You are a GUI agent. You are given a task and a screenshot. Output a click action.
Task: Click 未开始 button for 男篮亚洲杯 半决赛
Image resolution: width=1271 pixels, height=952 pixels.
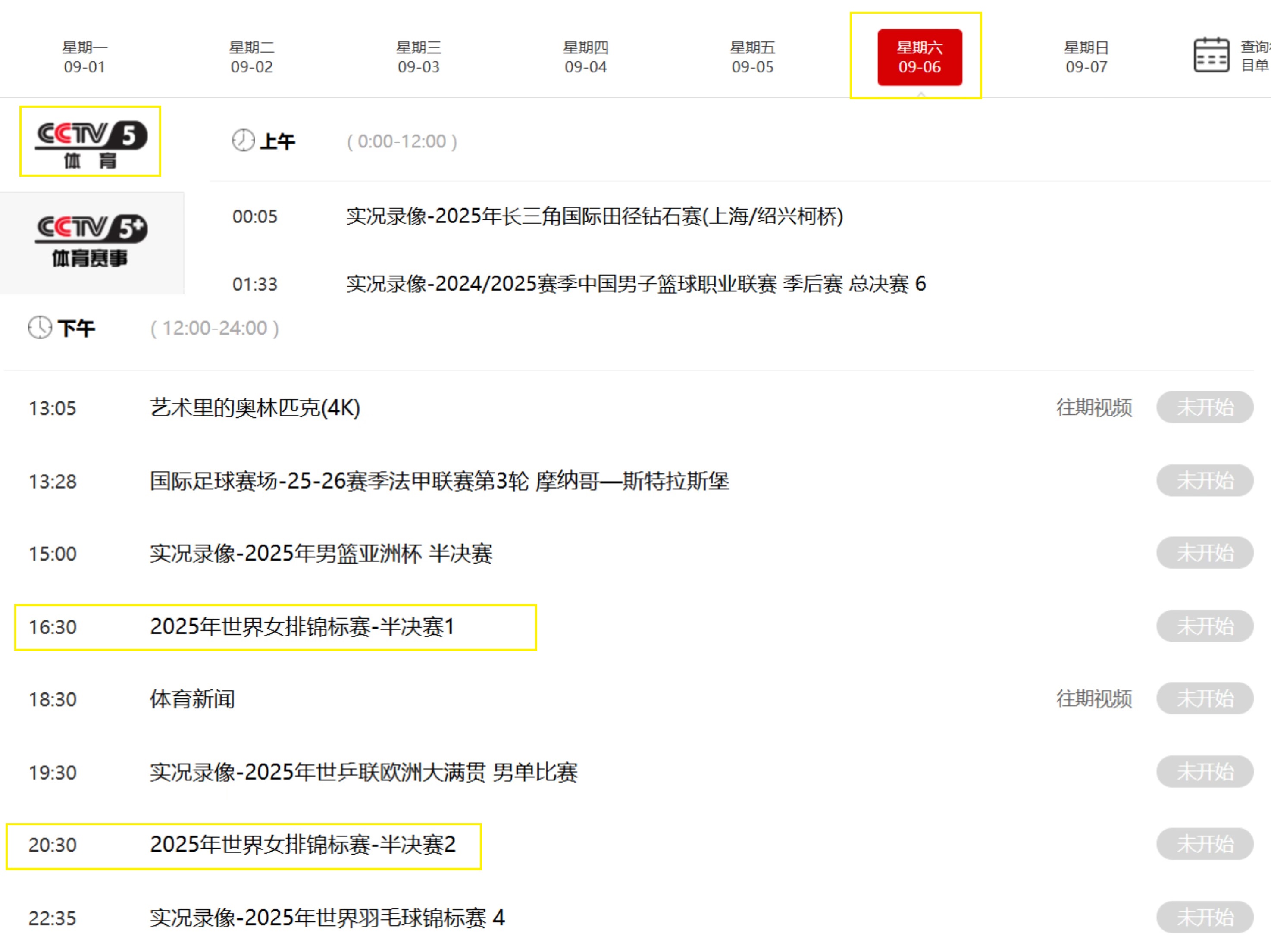click(x=1205, y=553)
